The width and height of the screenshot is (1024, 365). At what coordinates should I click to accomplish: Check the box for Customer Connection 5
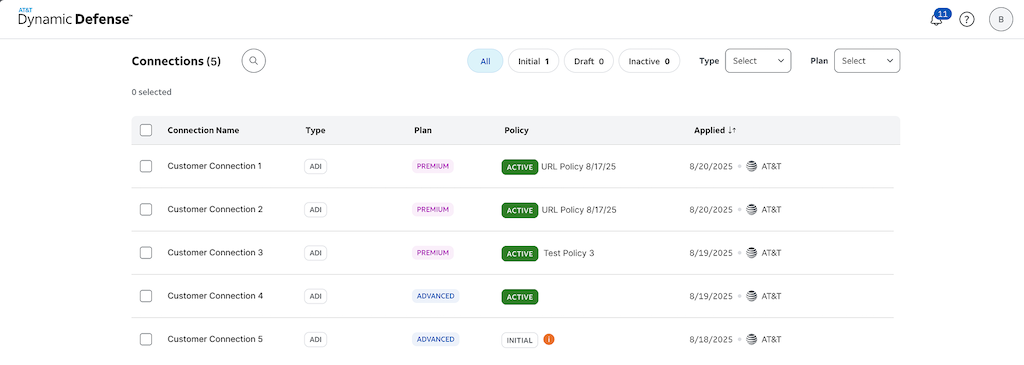pyautogui.click(x=146, y=339)
